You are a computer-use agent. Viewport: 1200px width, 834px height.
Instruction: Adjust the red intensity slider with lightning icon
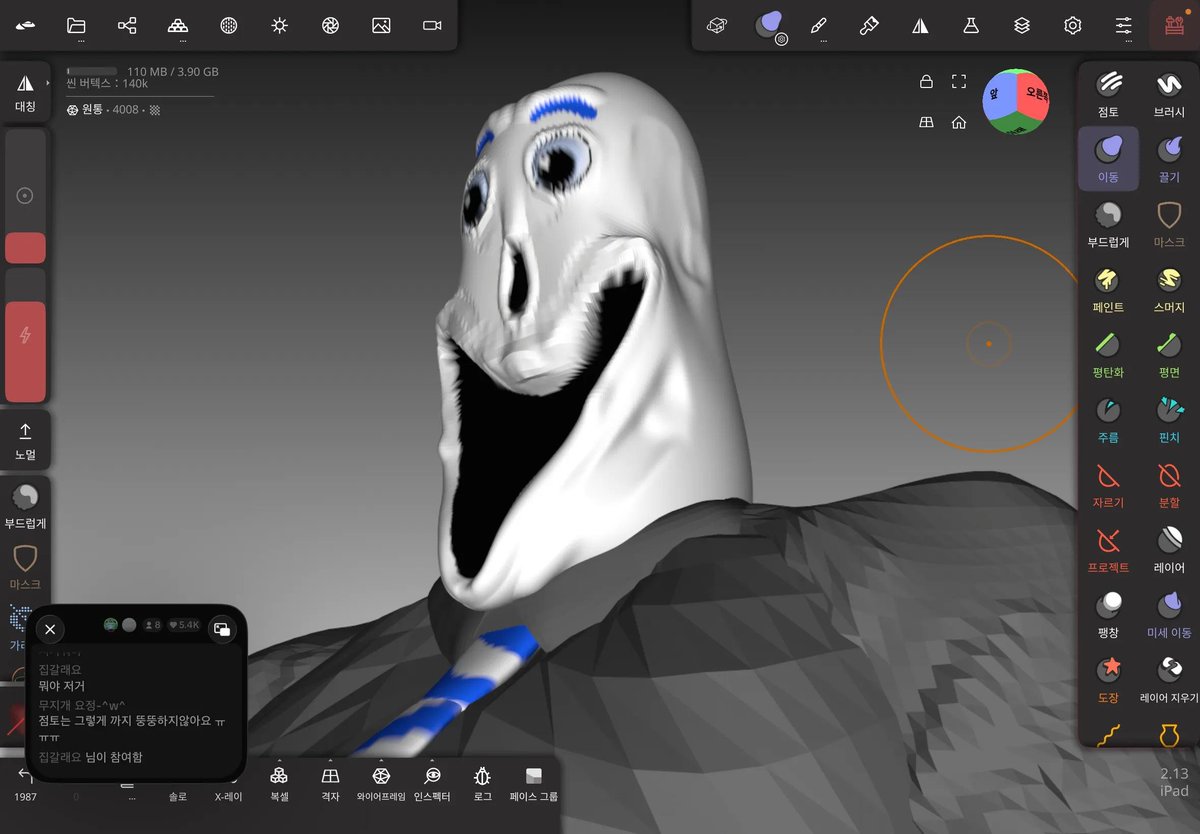tap(26, 336)
